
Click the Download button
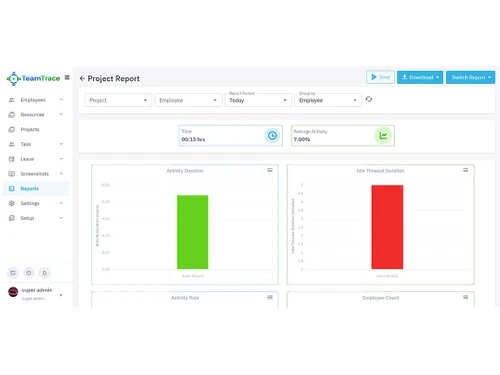(x=420, y=77)
